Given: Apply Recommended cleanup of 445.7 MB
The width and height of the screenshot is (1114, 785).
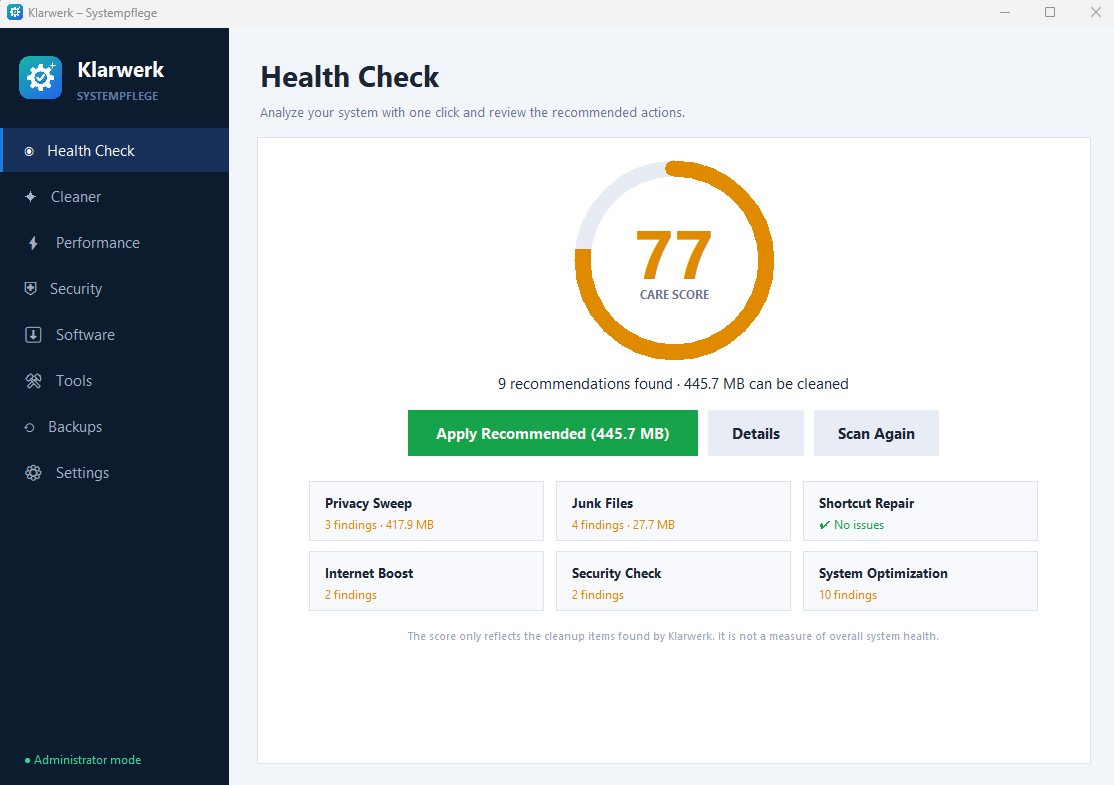Looking at the screenshot, I should [553, 433].
